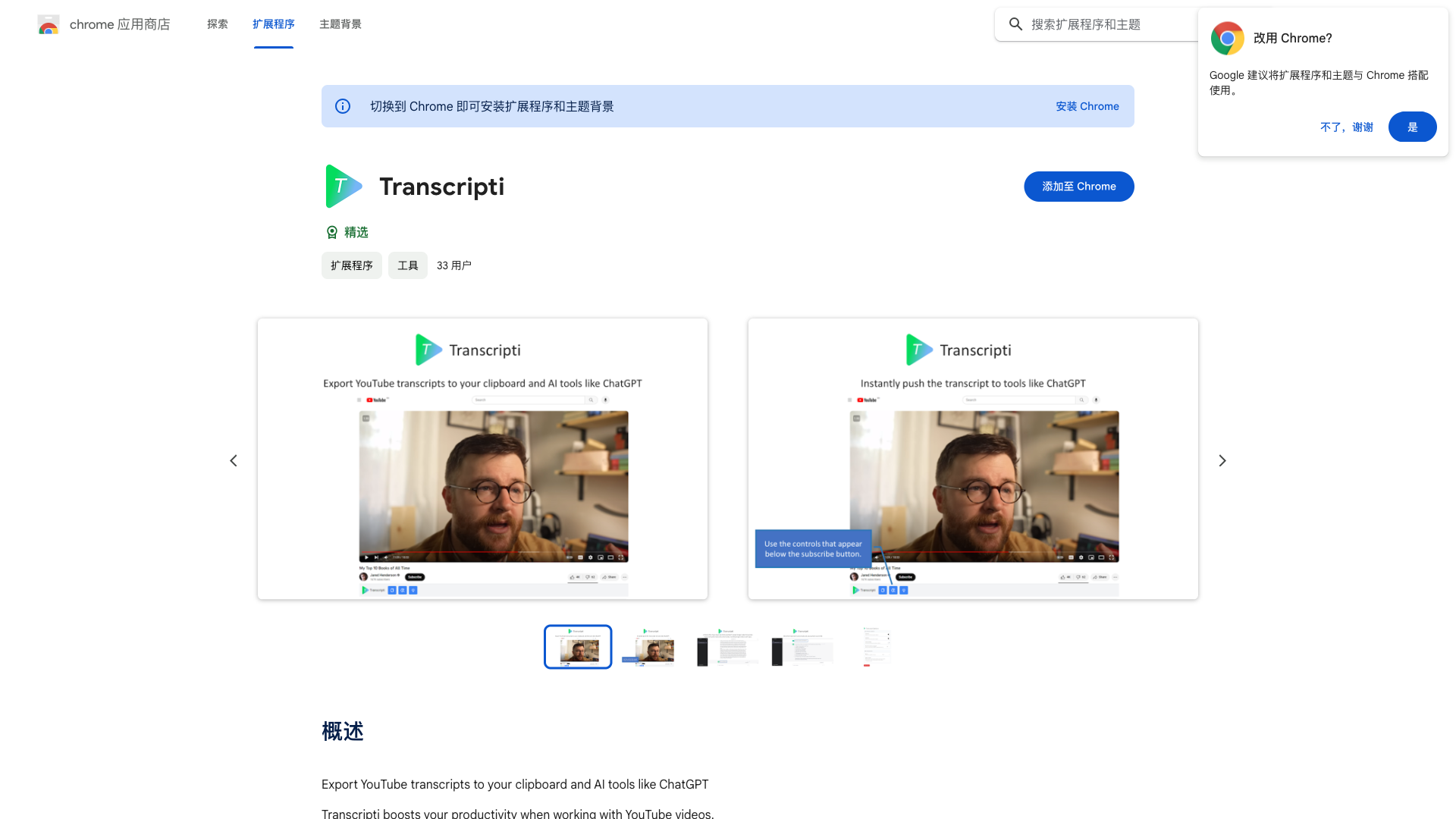Click the 安装 Chrome link

pyautogui.click(x=1087, y=106)
